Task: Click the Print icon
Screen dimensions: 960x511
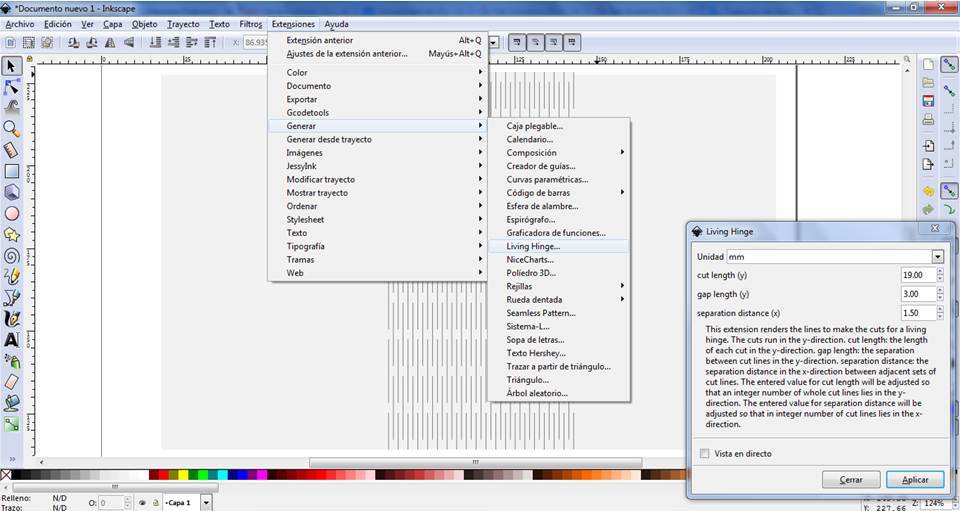Action: tap(928, 119)
